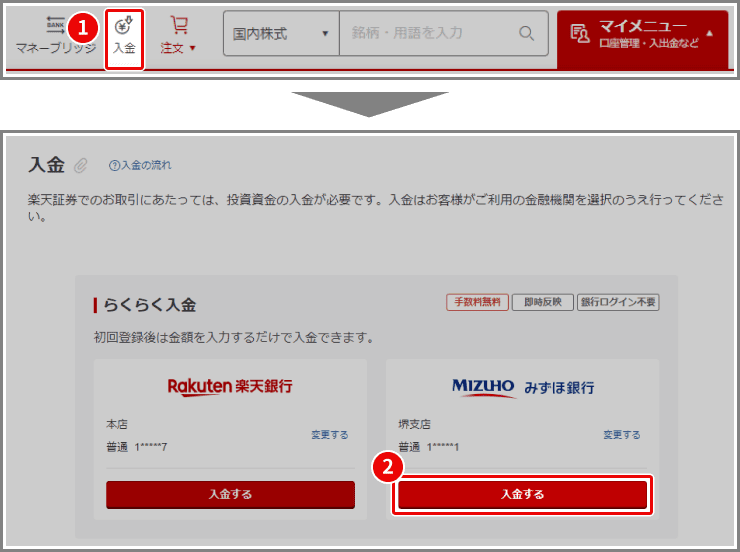Click the MIZUHO みずほ銀行 logo

click(522, 387)
